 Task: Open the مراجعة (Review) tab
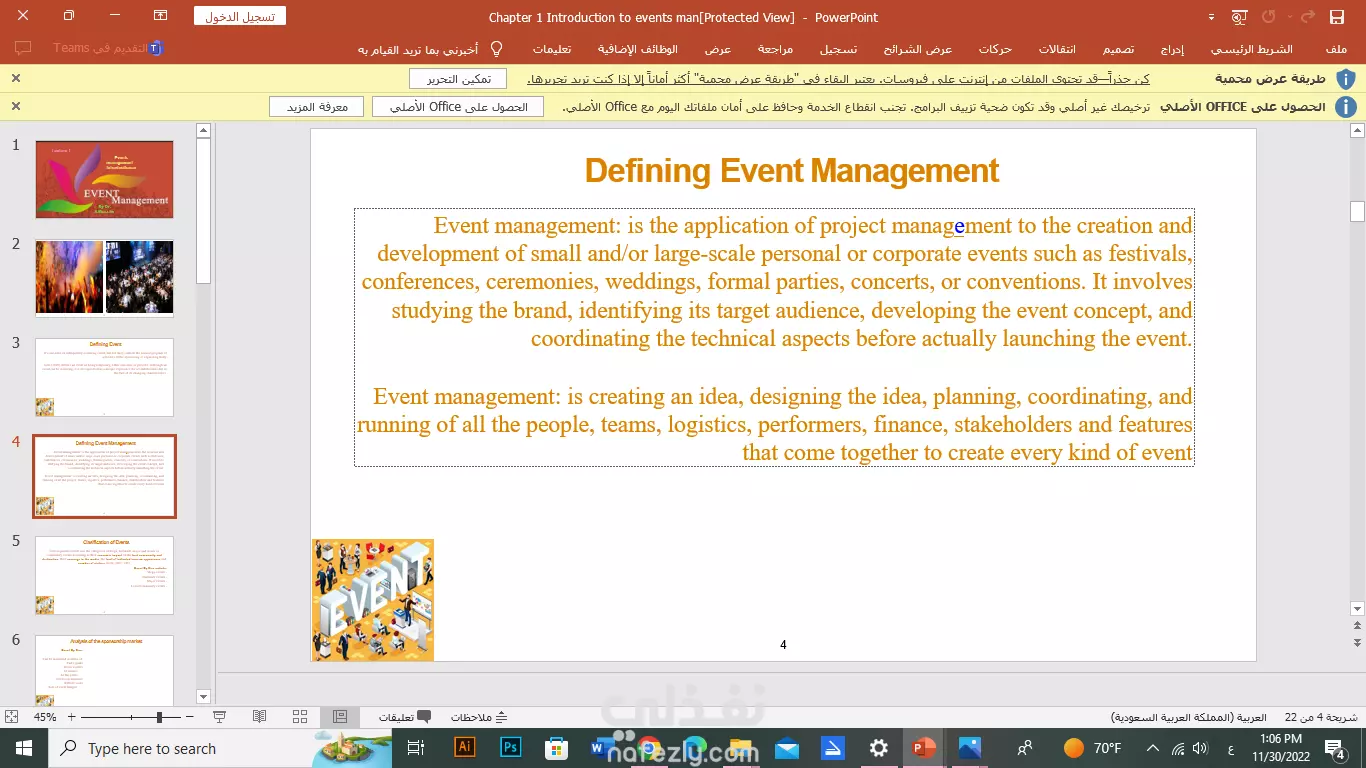point(775,49)
